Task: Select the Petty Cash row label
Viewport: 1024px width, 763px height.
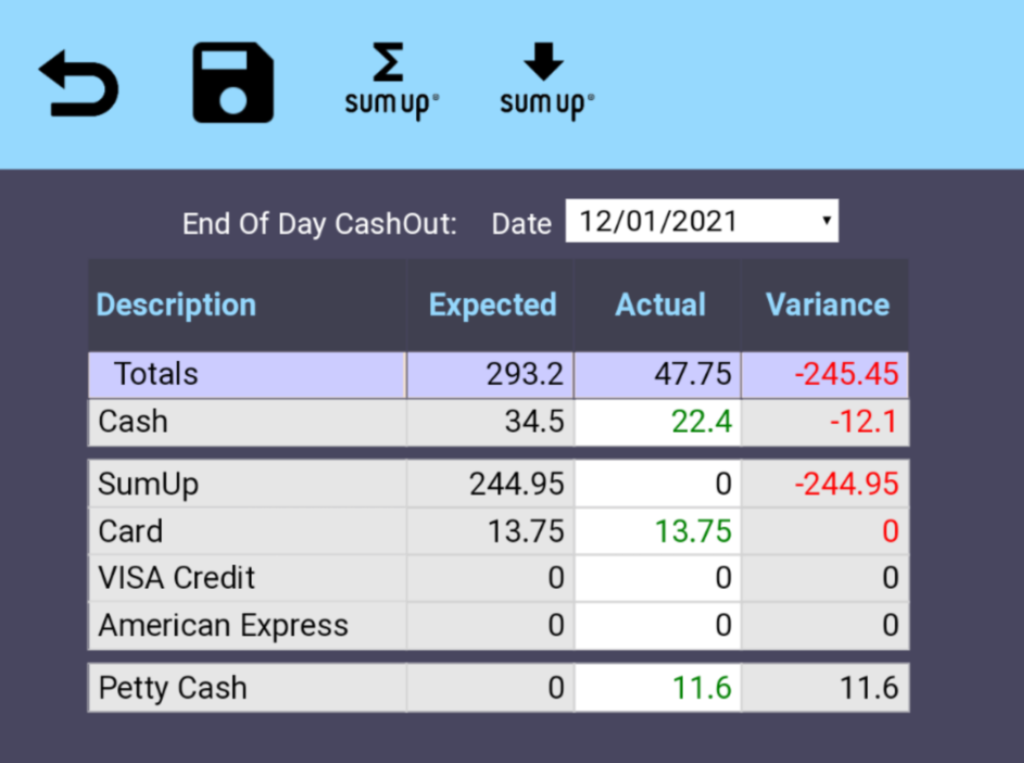Action: pos(172,688)
